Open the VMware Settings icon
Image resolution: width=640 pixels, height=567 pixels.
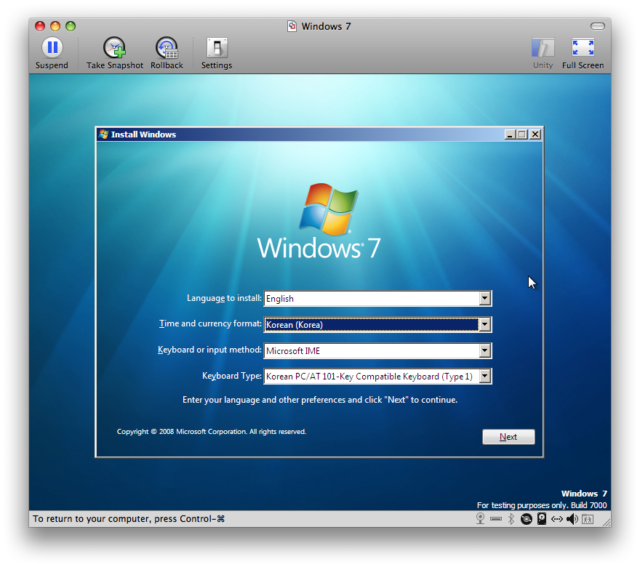point(217,47)
